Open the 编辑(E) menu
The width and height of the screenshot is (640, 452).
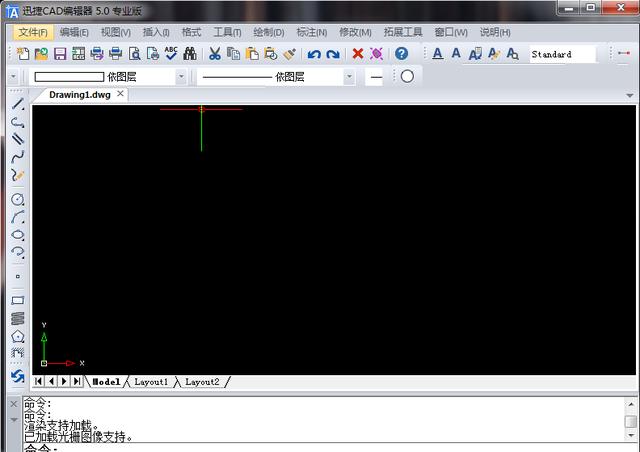(x=74, y=32)
